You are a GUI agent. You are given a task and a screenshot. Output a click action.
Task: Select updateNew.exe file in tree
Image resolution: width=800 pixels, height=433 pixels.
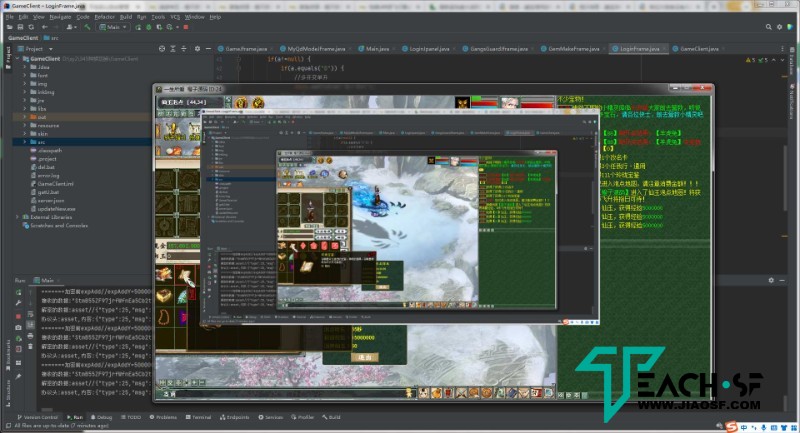click(56, 209)
